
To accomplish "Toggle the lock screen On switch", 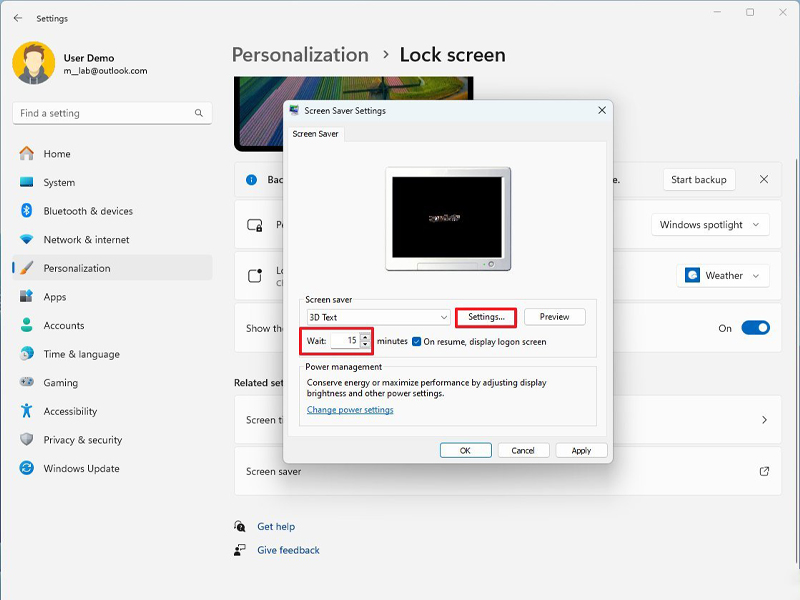I will (x=756, y=328).
